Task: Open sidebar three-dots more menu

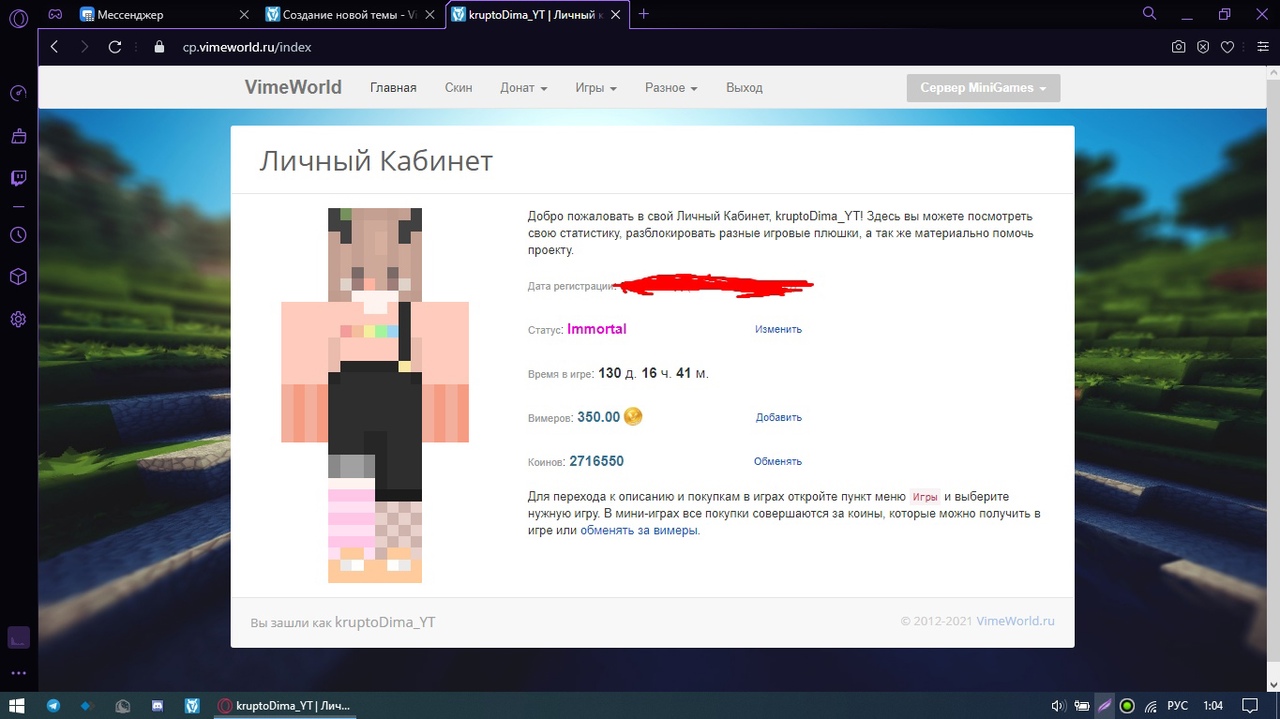Action: 18,674
